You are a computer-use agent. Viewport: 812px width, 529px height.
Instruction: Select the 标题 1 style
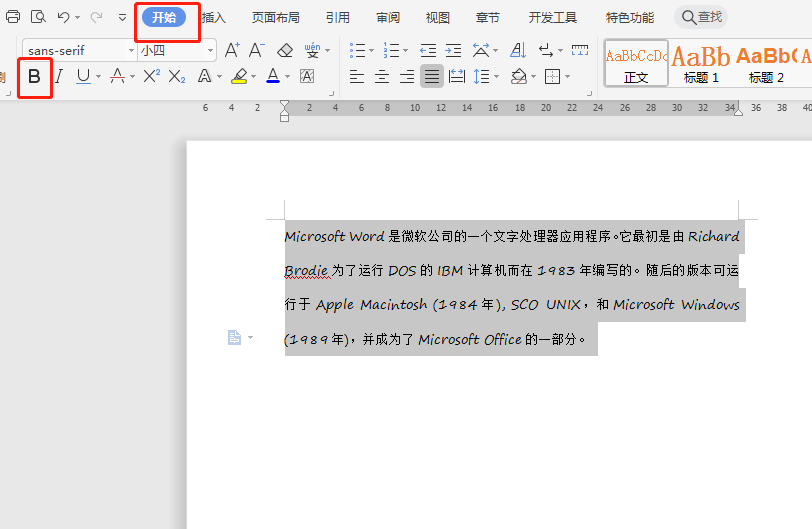(701, 64)
